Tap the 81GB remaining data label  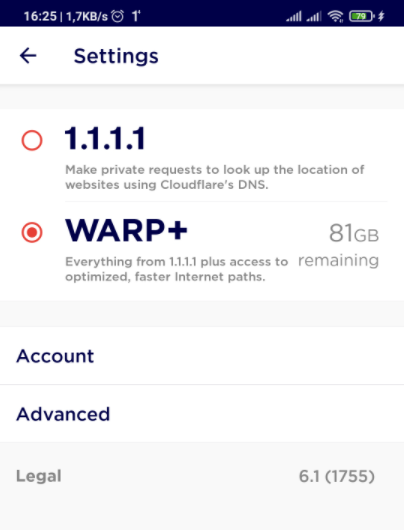(338, 245)
